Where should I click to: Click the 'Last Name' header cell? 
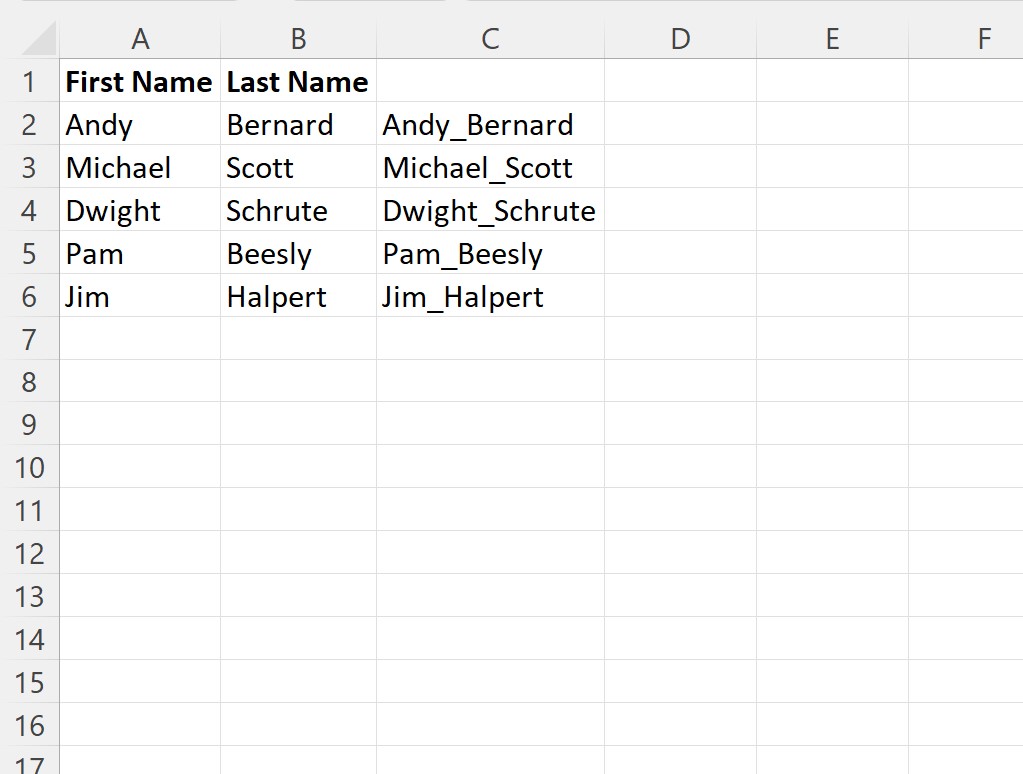(x=298, y=81)
